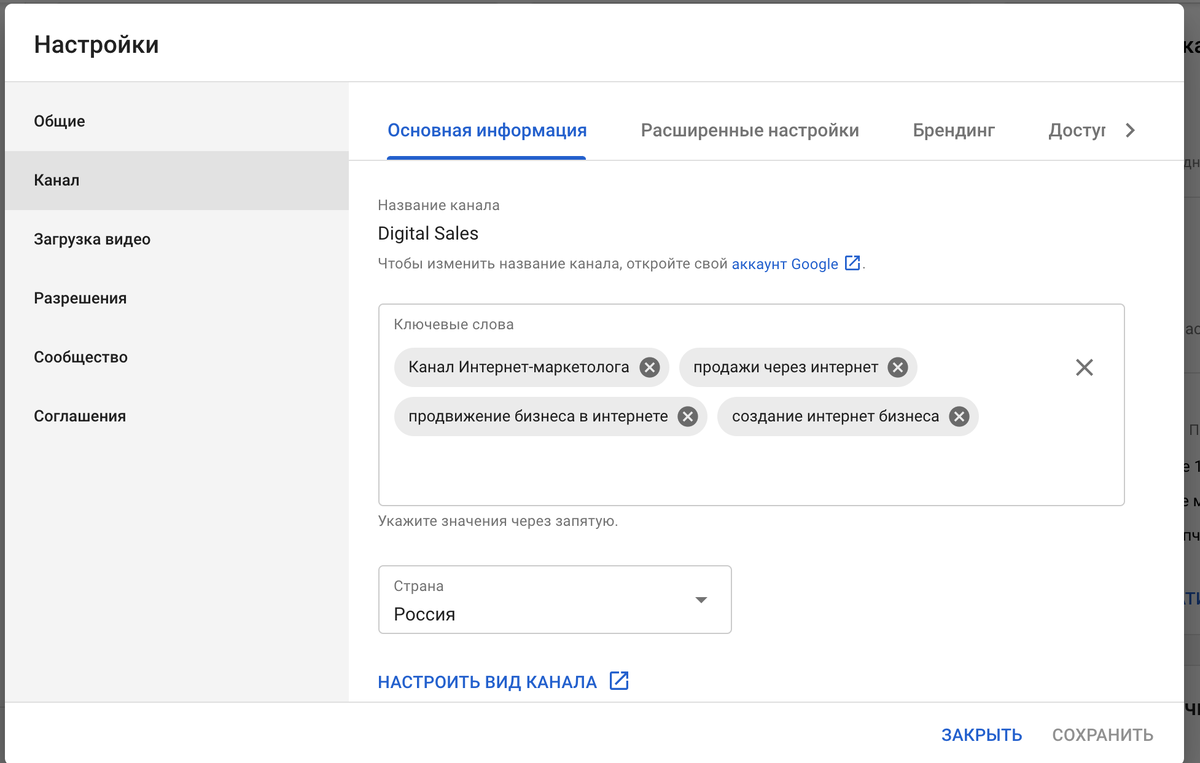This screenshot has height=763, width=1200.
Task: Remove the 'Канал Интернет-маркетолога' keyword chip
Action: (650, 367)
